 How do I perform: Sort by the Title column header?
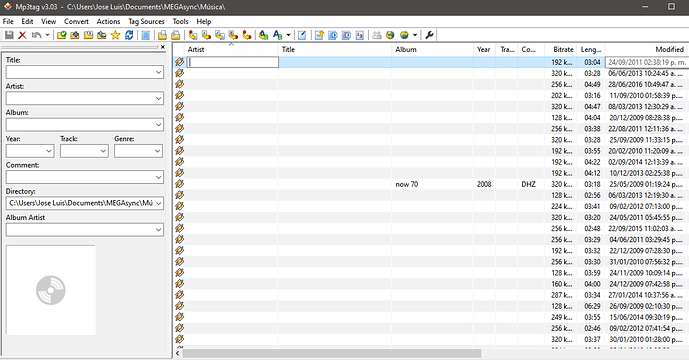334,49
